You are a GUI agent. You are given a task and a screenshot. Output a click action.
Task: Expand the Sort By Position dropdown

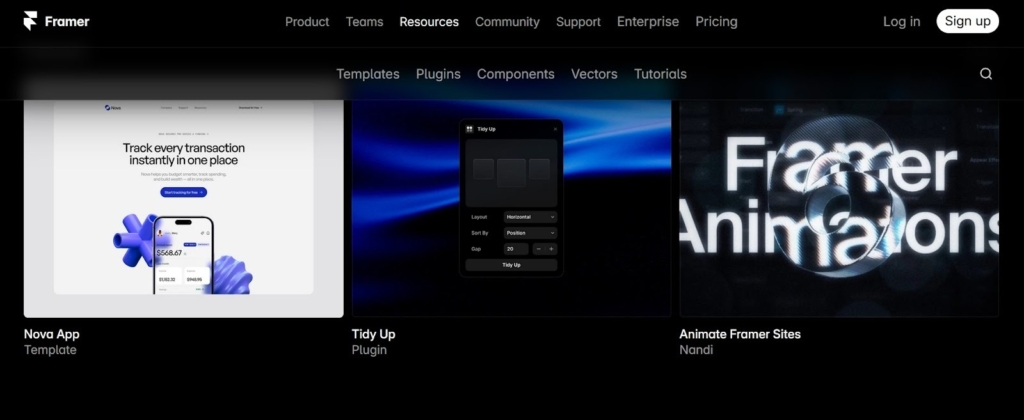click(530, 232)
